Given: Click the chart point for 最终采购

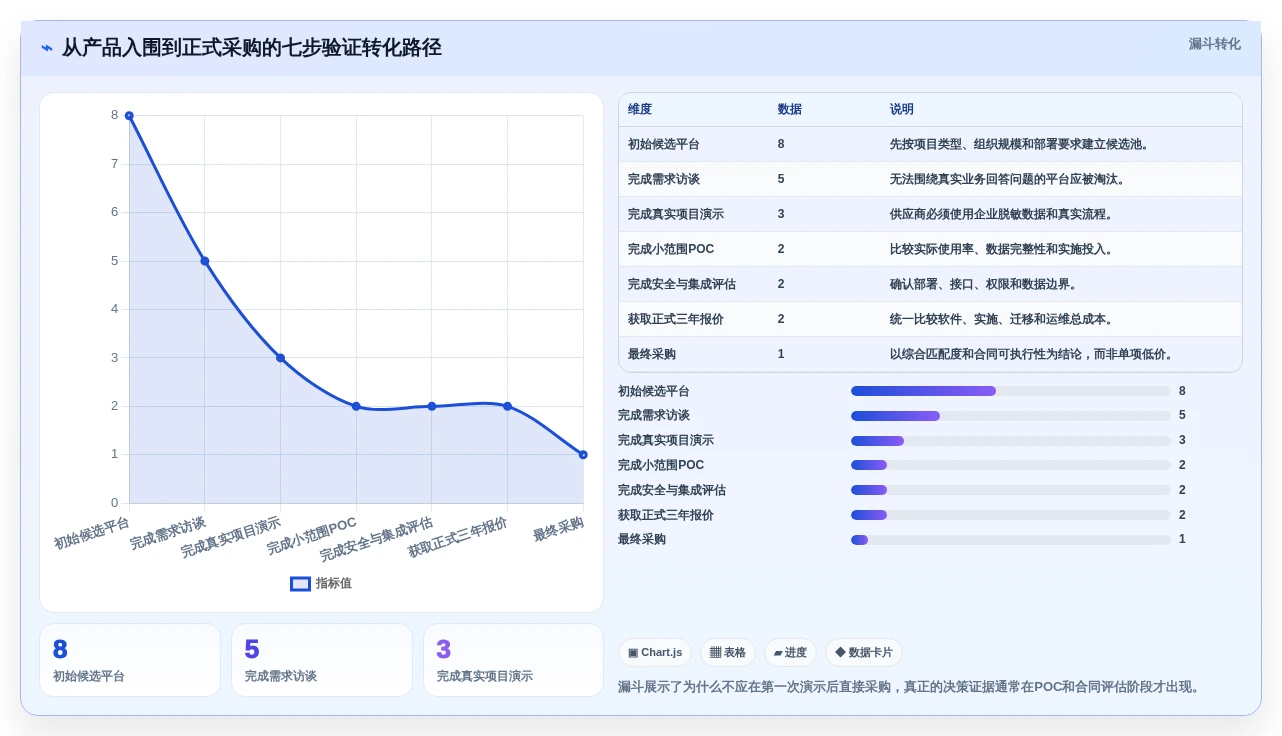Looking at the screenshot, I should pyautogui.click(x=583, y=455).
